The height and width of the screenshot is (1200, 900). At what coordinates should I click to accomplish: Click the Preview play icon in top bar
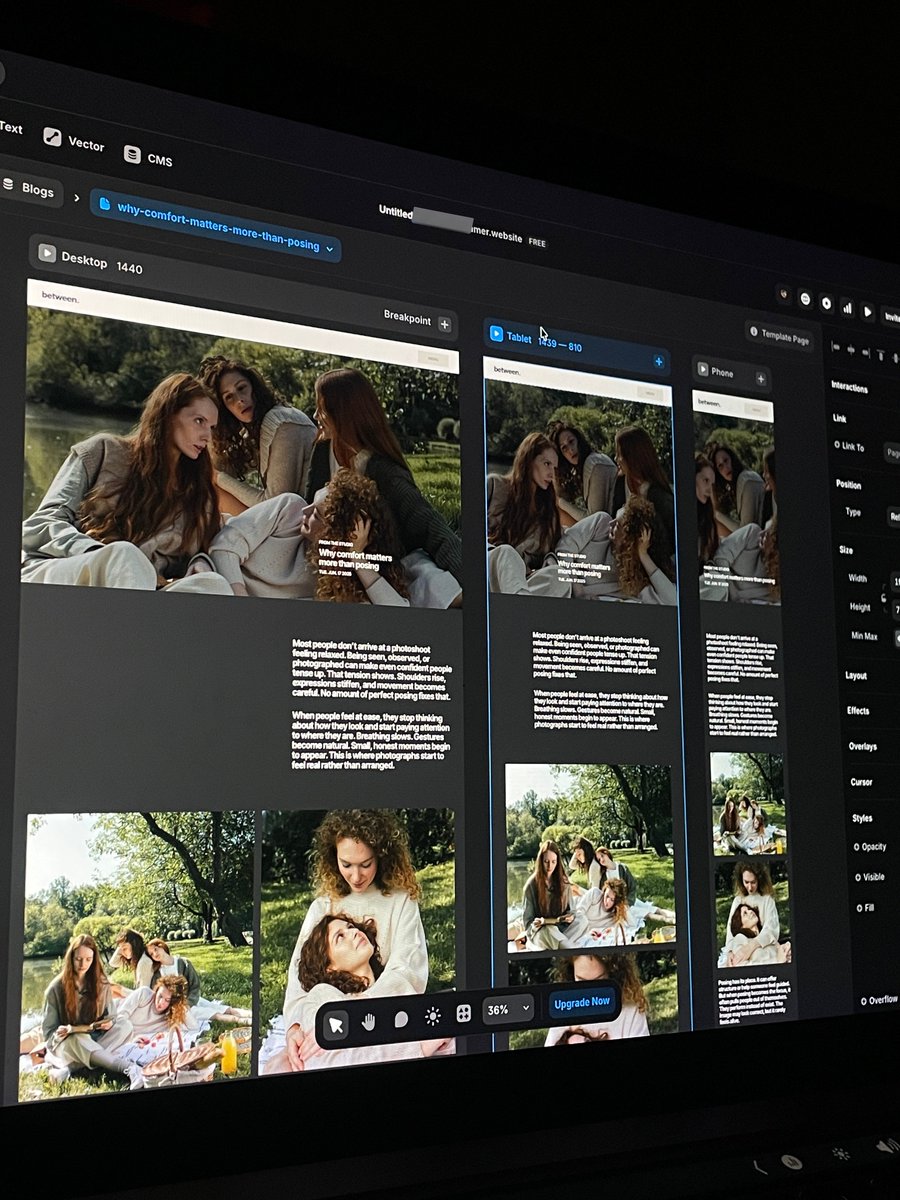pos(868,312)
